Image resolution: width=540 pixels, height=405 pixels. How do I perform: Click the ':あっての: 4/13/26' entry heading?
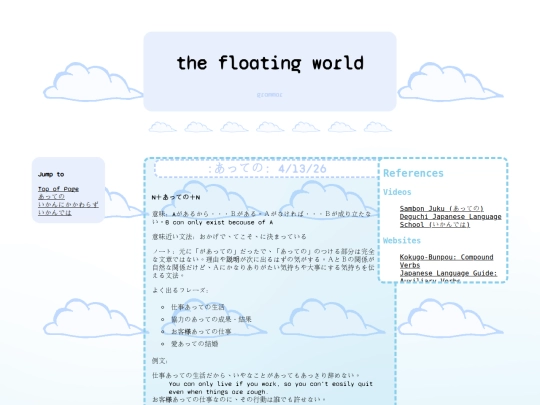tap(267, 168)
